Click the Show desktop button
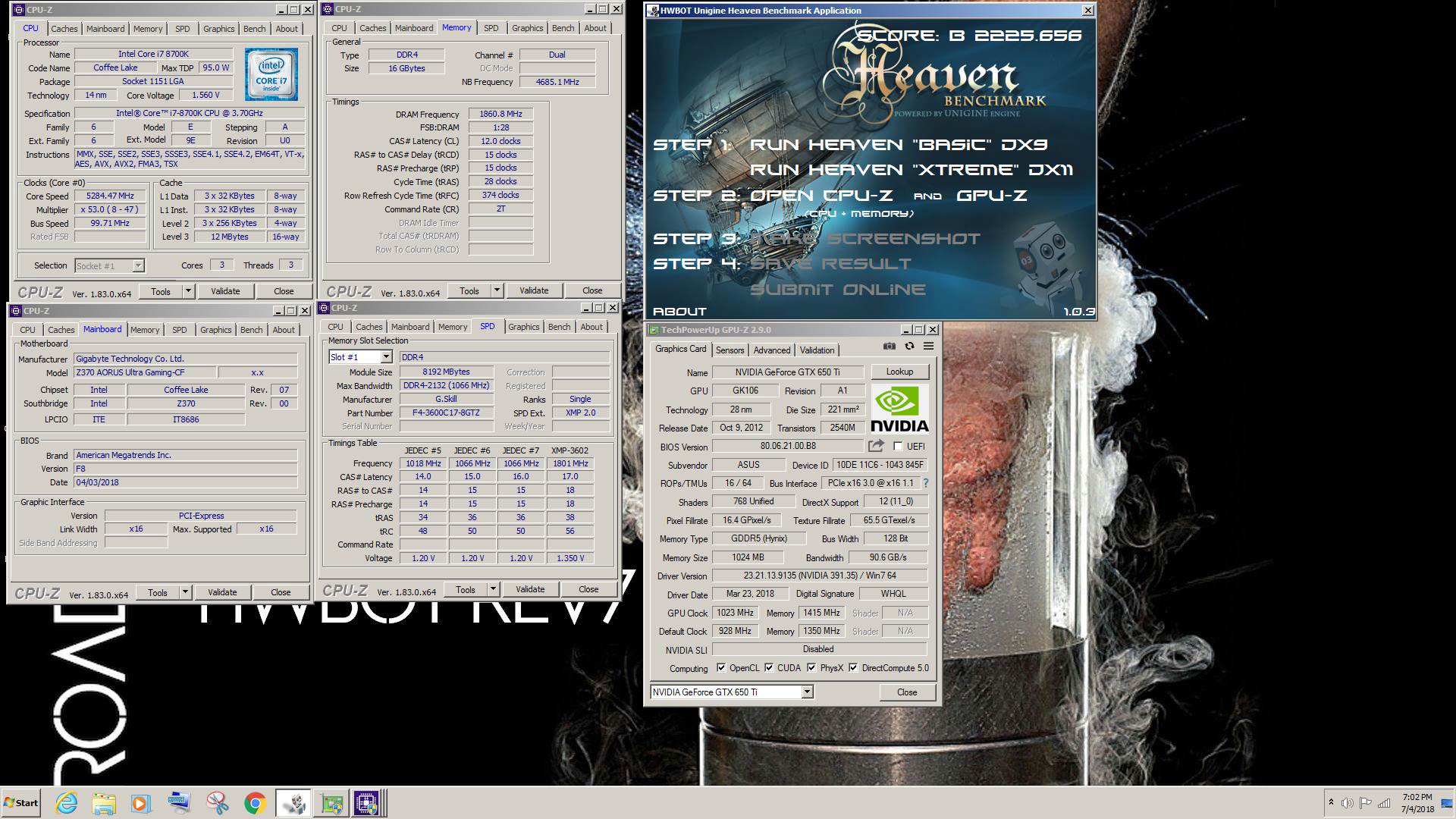This screenshot has height=819, width=1456. click(x=1447, y=803)
